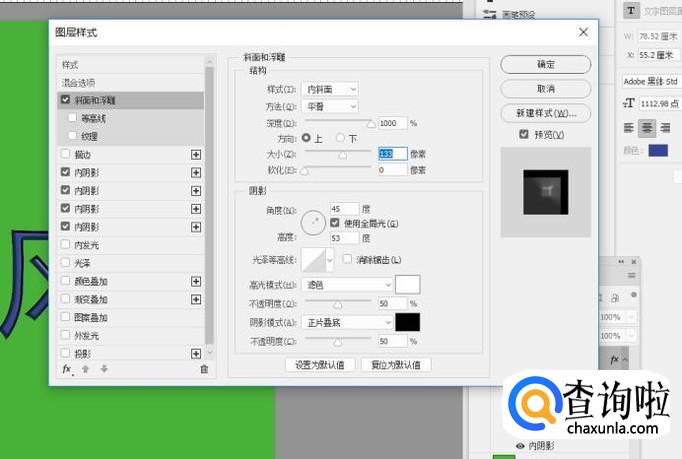Enable the 等高线 checkbox
This screenshot has width=682, height=459.
72,118
